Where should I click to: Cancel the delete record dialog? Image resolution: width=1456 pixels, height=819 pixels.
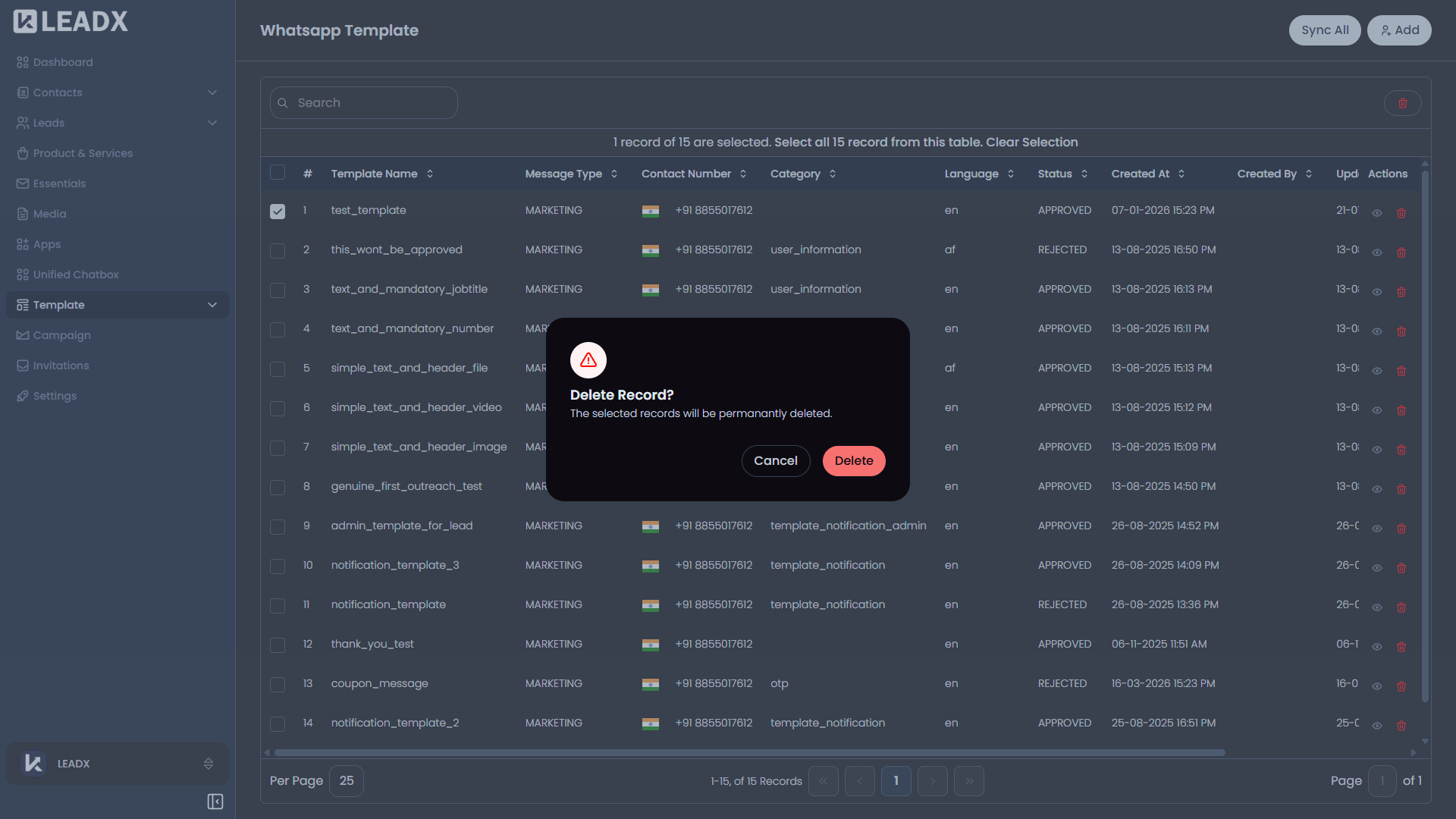click(x=775, y=461)
